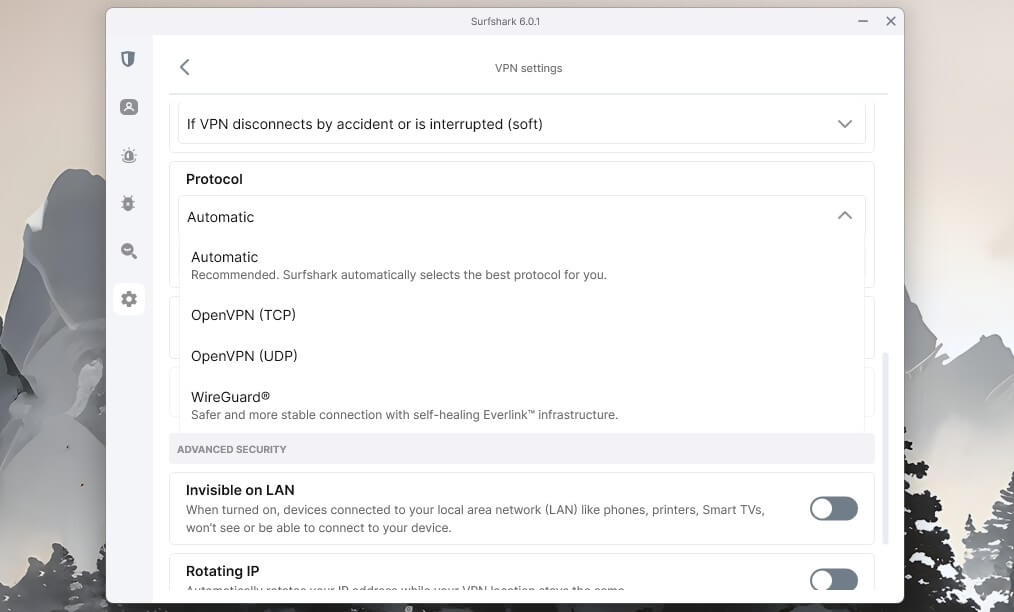Click the Invisible on LAN title
Screen dimensions: 1014x612
point(240,490)
